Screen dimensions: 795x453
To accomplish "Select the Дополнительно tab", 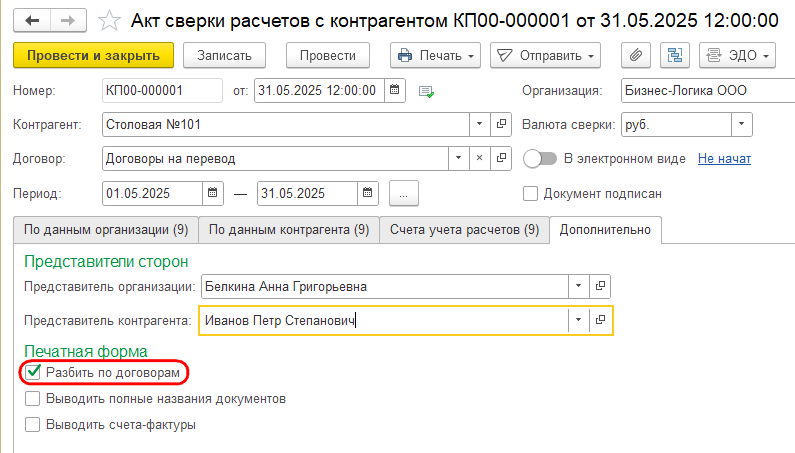I will click(605, 230).
